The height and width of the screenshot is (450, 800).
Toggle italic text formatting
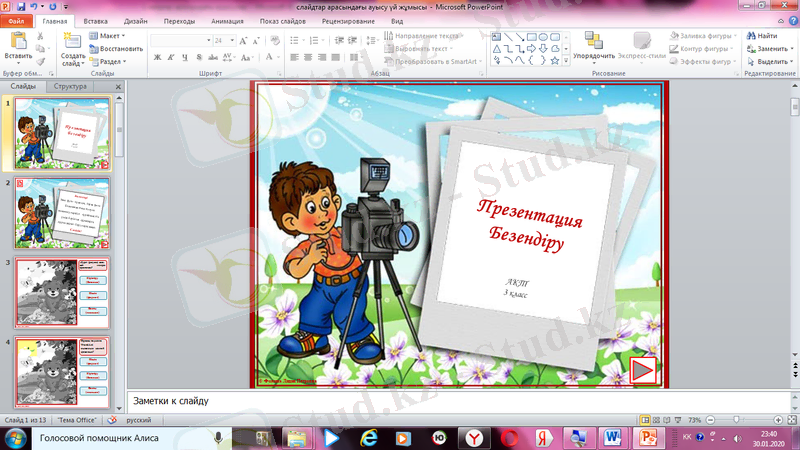coord(171,57)
